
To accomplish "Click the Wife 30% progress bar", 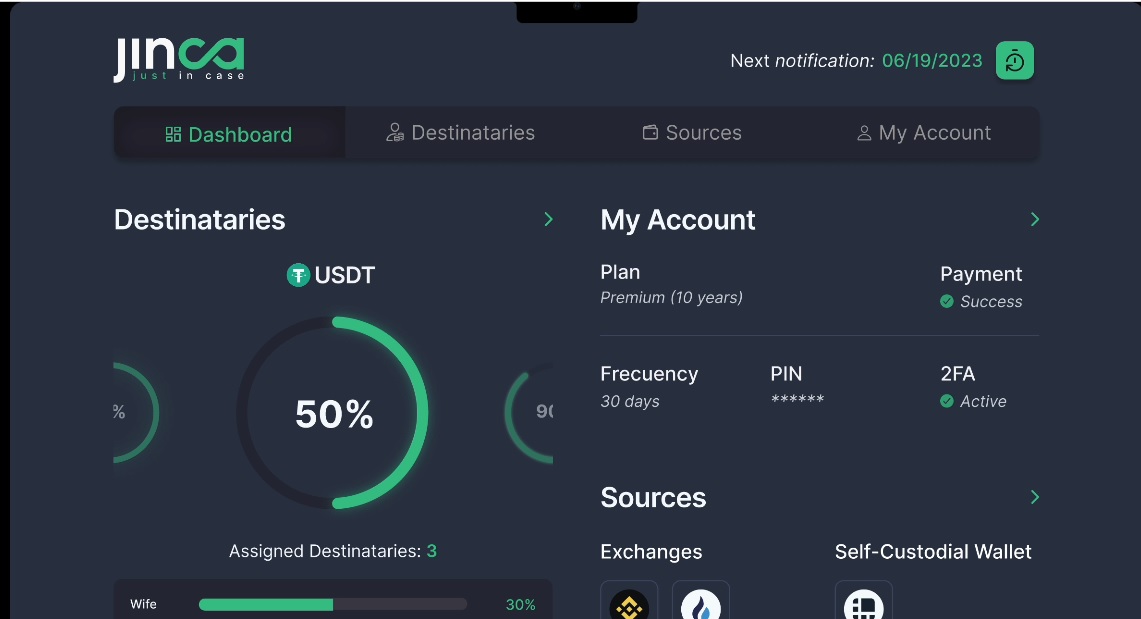I will point(332,604).
